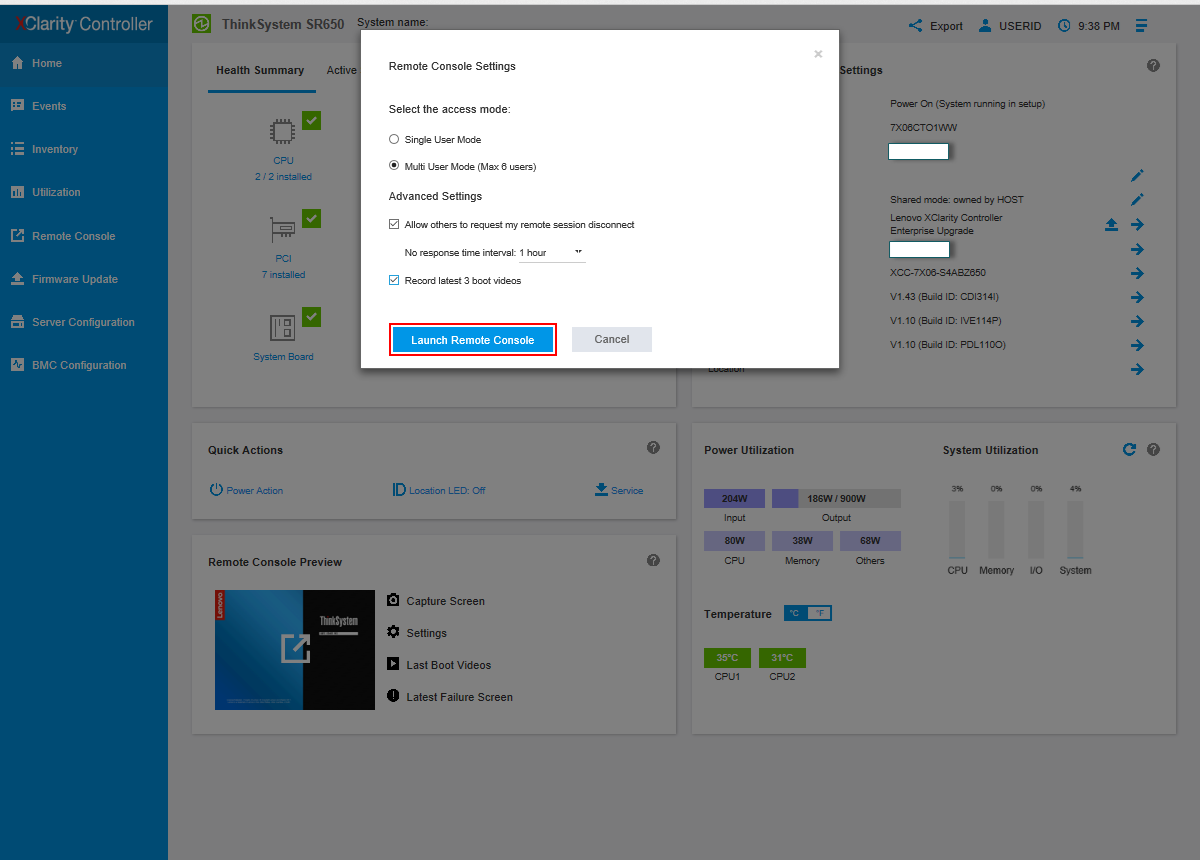The height and width of the screenshot is (860, 1200).
Task: Edit the Shared mode owned by HOST setting
Action: pyautogui.click(x=1137, y=200)
